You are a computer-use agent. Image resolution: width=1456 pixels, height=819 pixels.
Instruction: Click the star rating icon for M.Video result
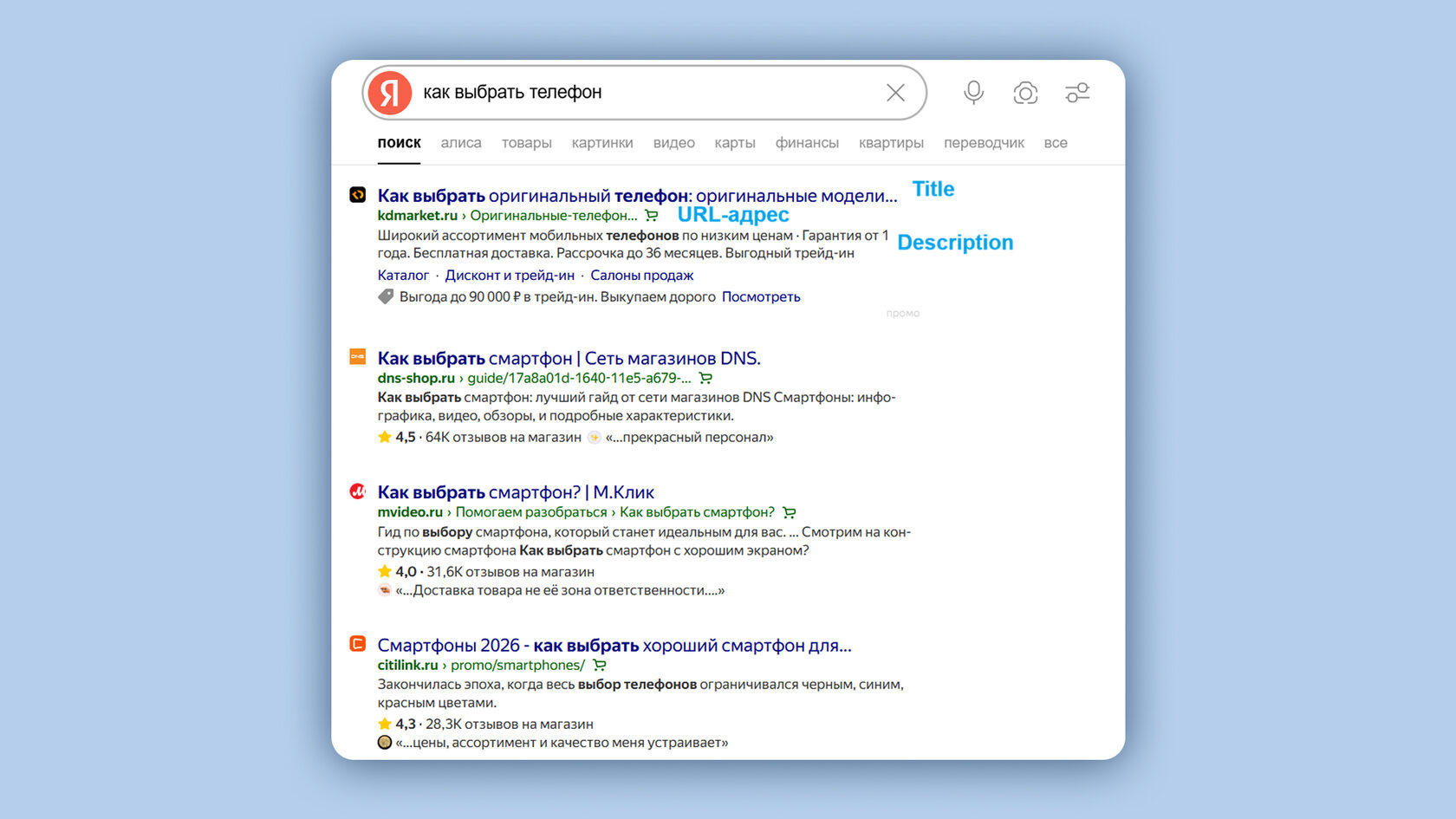(x=385, y=571)
